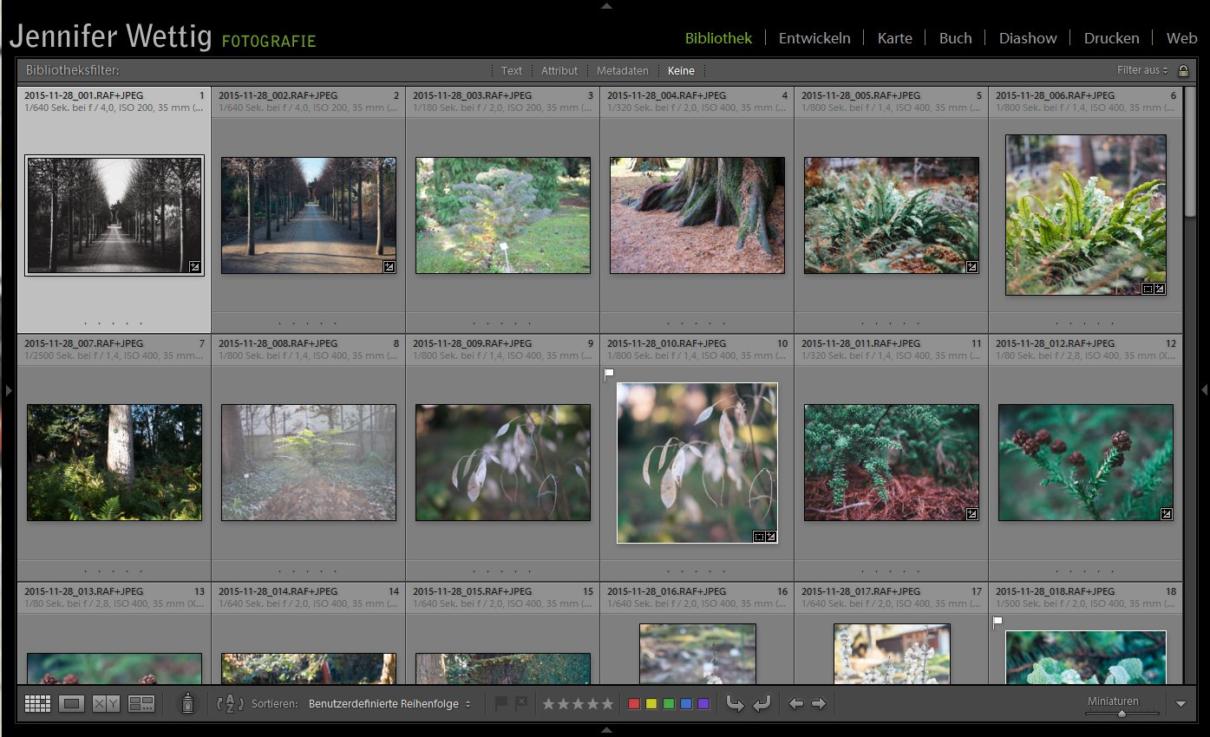Select the pine cones thumbnail 012
This screenshot has height=737, width=1210.
(x=1086, y=462)
